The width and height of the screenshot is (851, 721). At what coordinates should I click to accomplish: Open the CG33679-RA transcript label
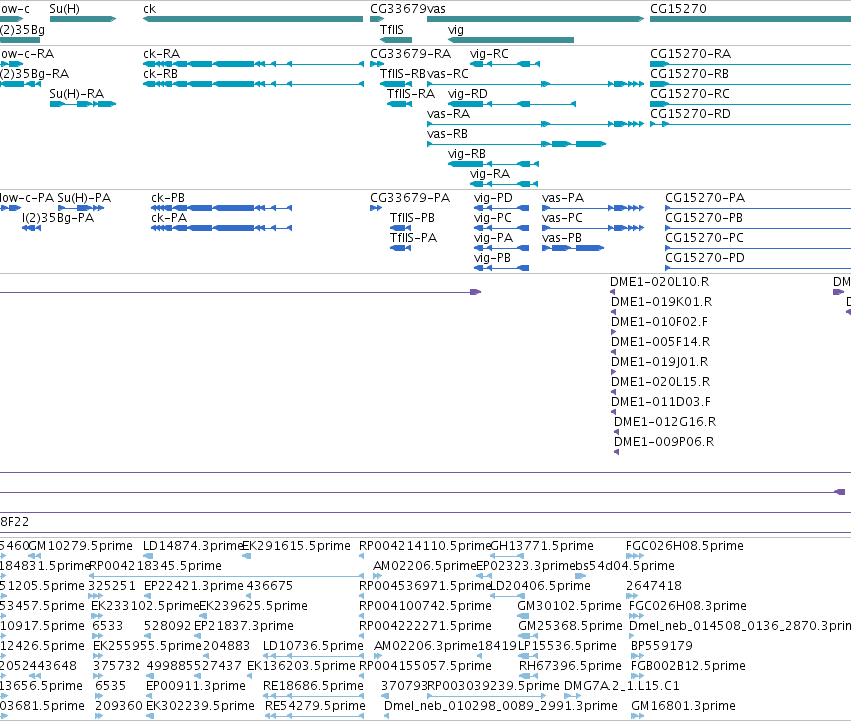pyautogui.click(x=410, y=54)
